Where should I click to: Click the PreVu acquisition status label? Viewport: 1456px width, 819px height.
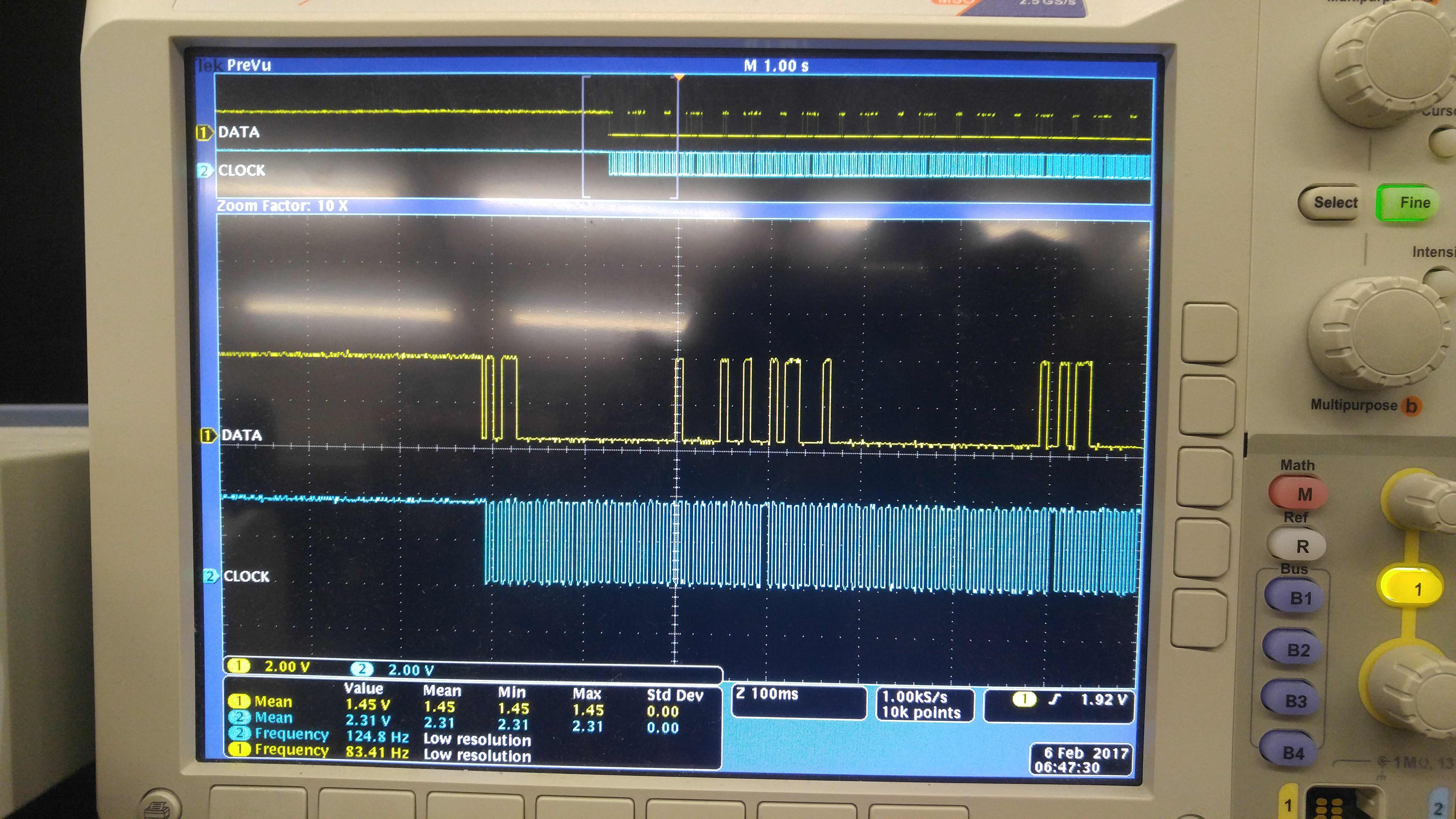[x=249, y=65]
